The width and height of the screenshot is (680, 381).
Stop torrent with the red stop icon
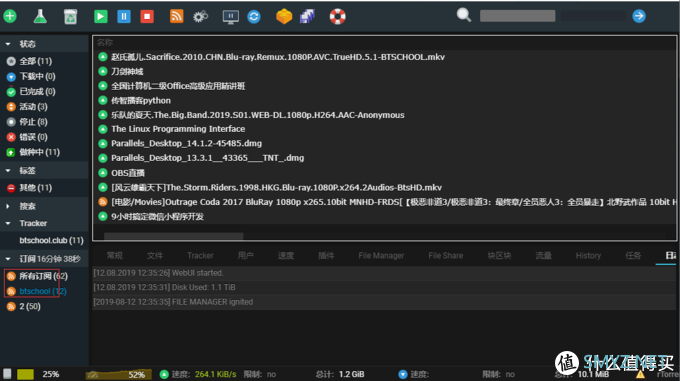[x=147, y=16]
